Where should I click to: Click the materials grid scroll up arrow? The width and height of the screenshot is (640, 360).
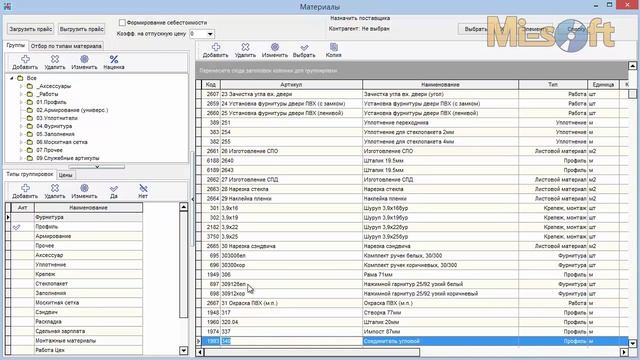tap(632, 66)
